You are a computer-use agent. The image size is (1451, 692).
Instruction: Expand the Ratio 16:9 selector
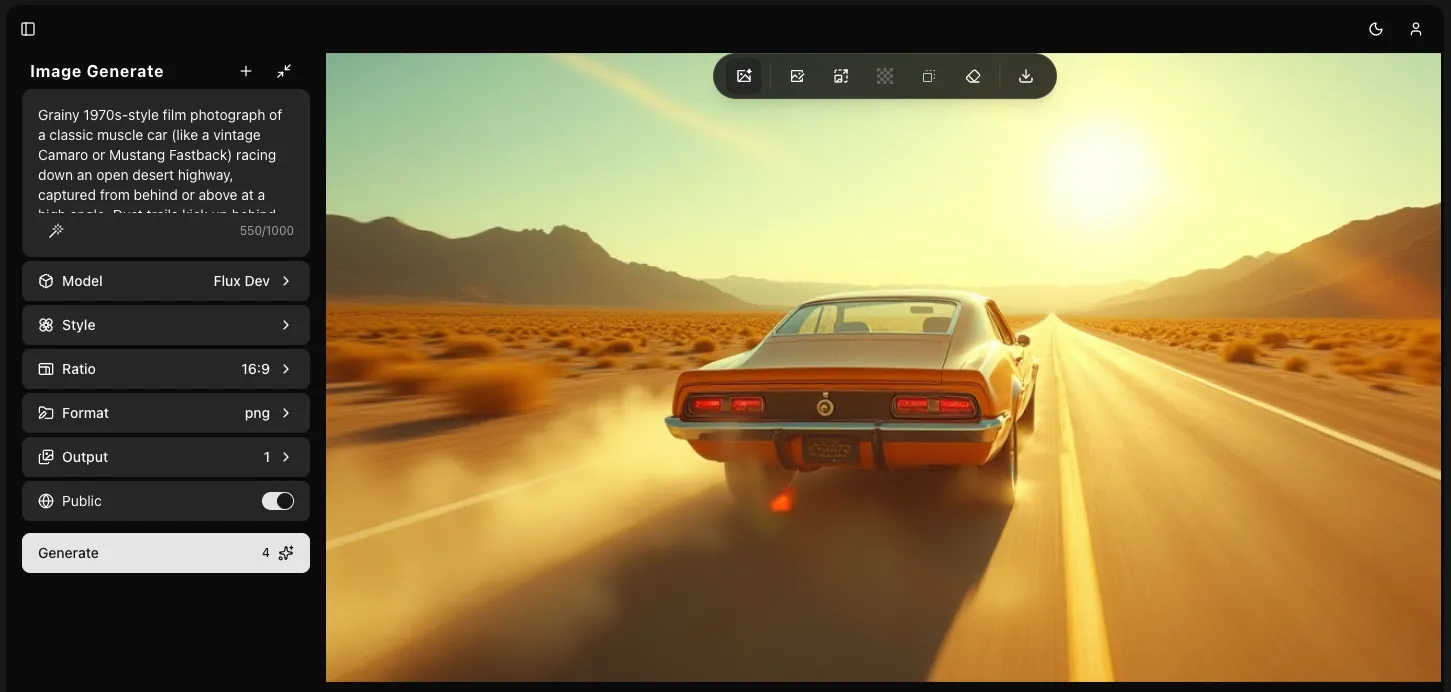[x=166, y=369]
